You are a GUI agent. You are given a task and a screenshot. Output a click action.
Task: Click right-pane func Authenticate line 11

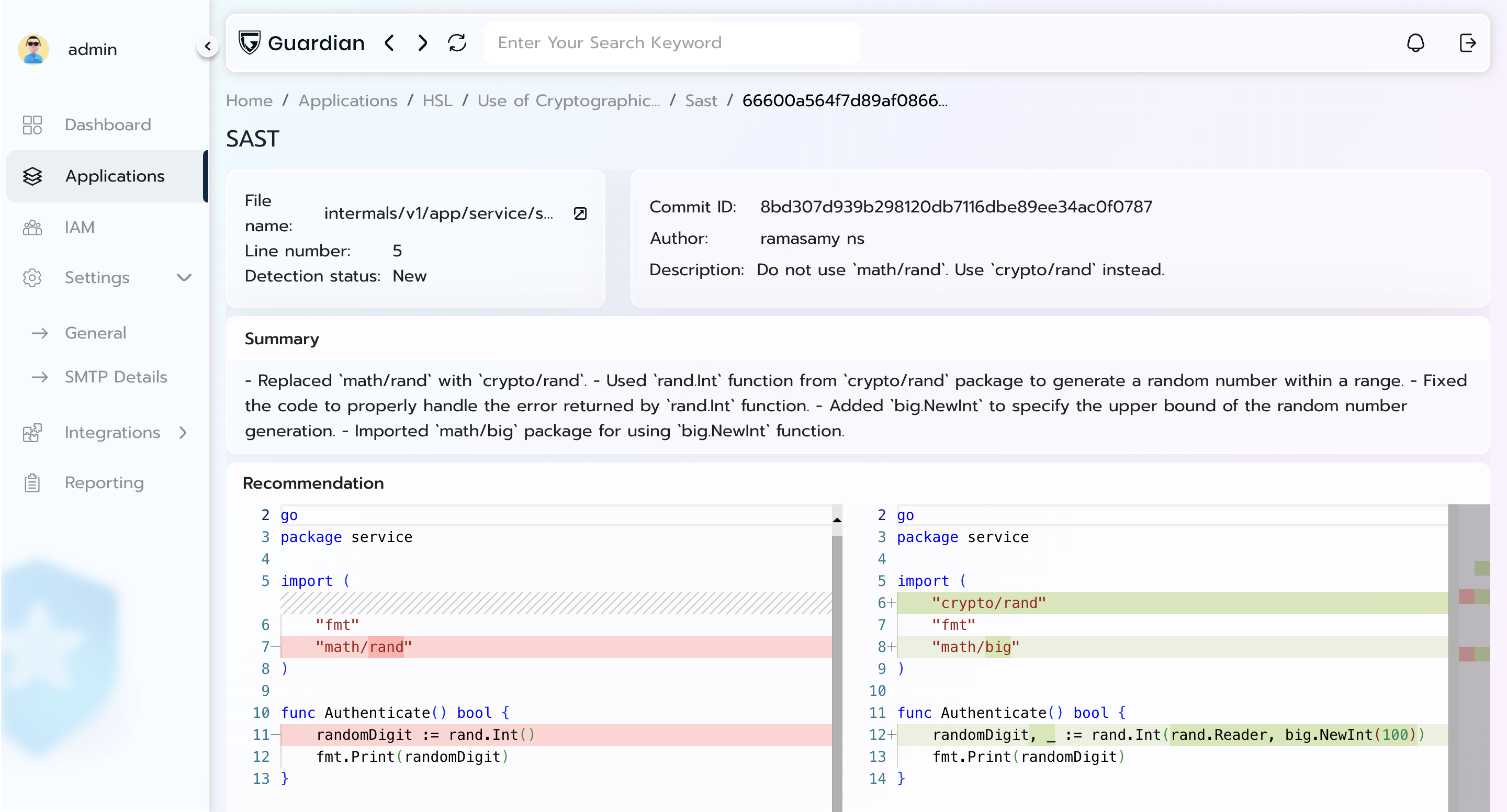[x=1011, y=713]
